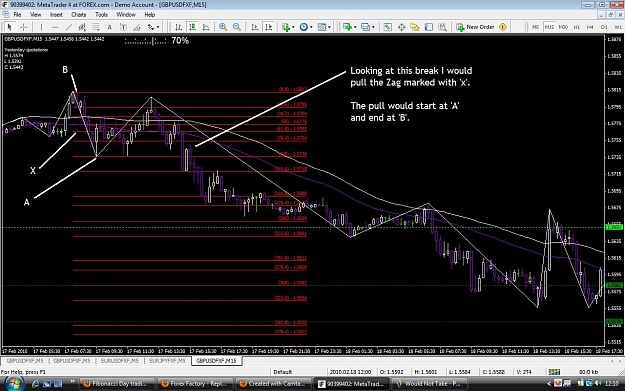The width and height of the screenshot is (625, 391).
Task: Show the Market Watch window icon
Action: (x=387, y=27)
